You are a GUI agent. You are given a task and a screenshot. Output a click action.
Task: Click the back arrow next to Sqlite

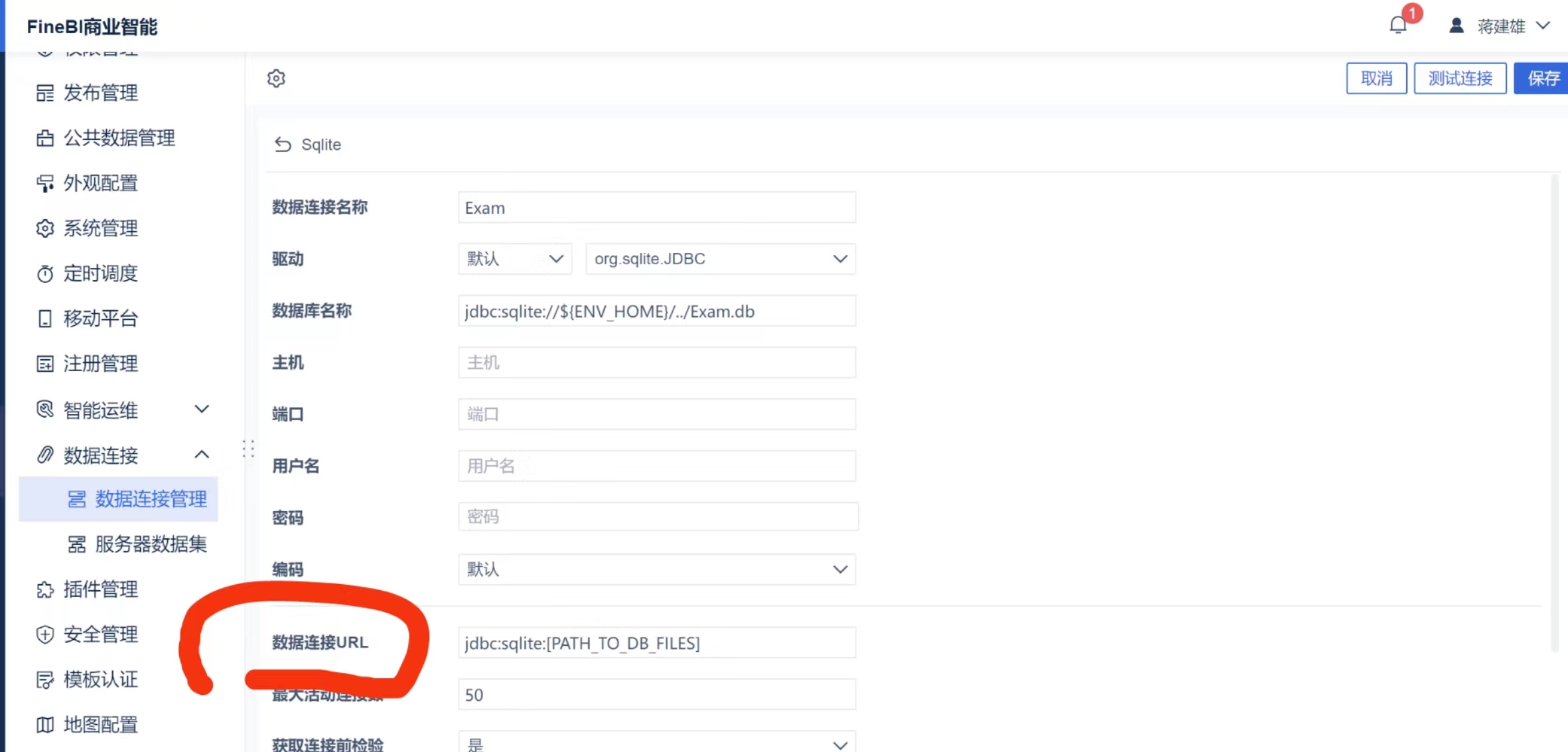(283, 145)
